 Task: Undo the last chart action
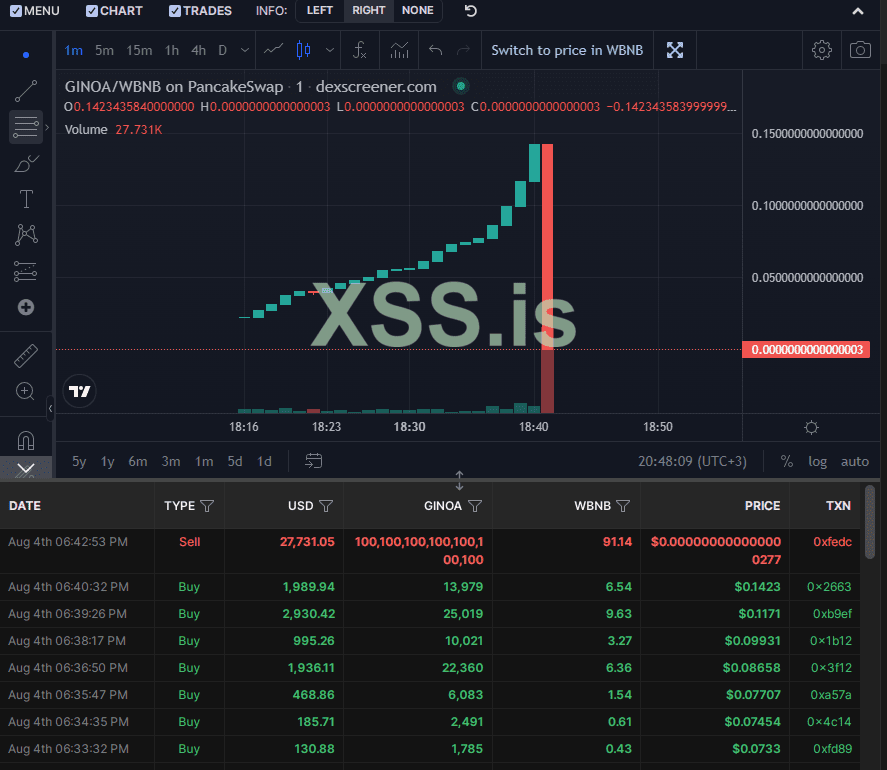click(435, 50)
